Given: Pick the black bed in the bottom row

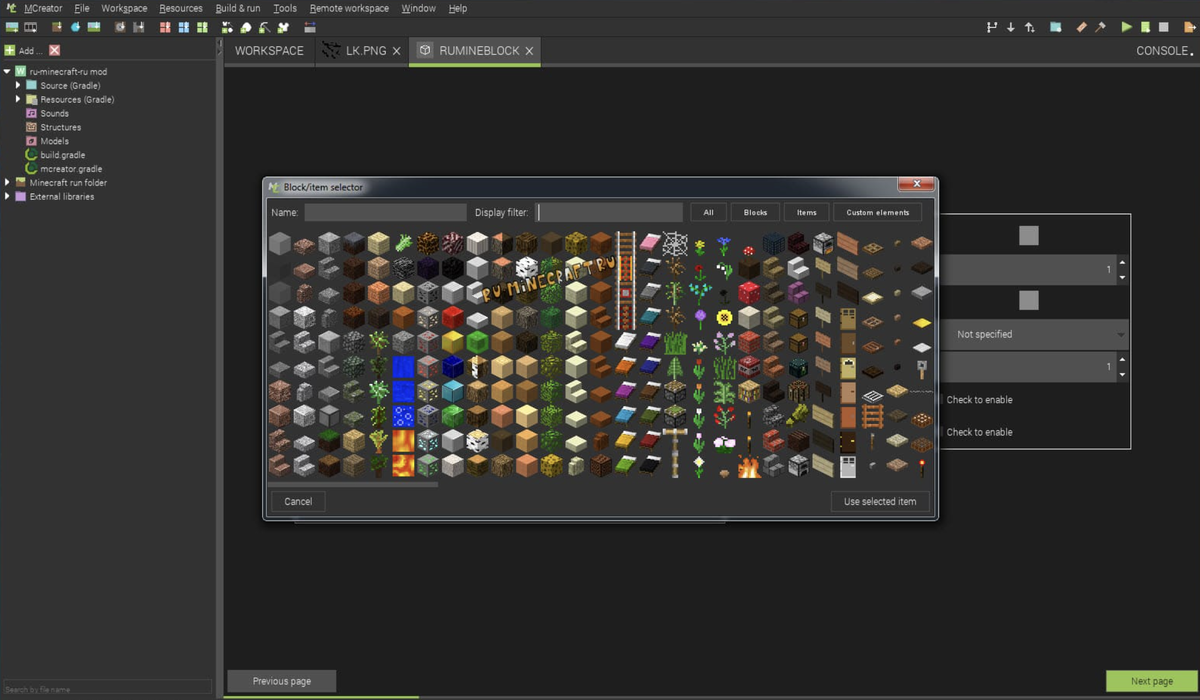Looking at the screenshot, I should 650,464.
